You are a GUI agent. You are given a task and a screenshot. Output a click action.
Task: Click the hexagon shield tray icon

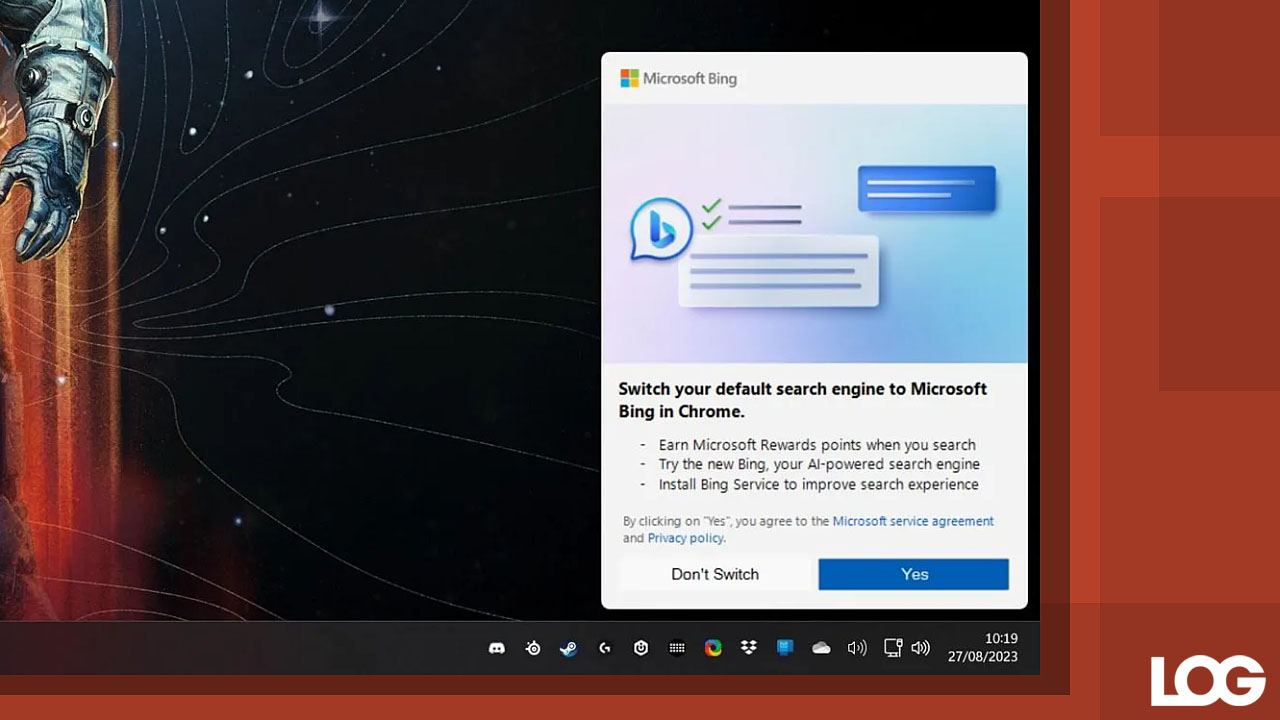click(x=641, y=648)
